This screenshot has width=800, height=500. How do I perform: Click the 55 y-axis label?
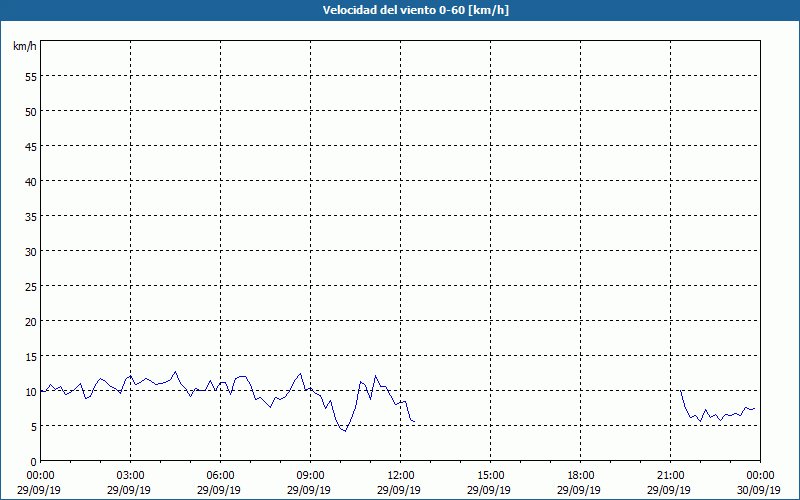pos(31,77)
